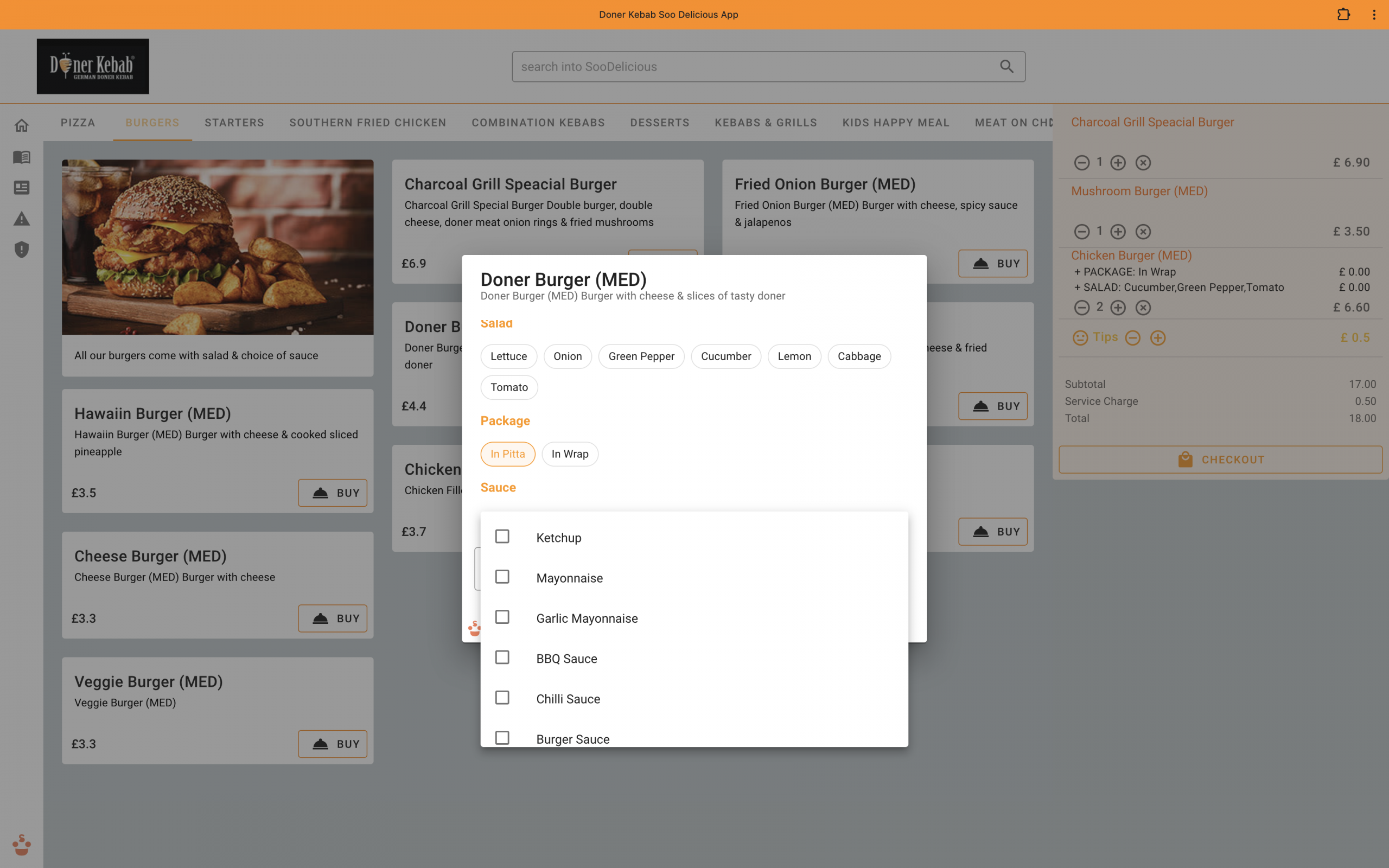Viewport: 1389px width, 868px height.
Task: Click the search magnifier icon
Action: click(1006, 67)
